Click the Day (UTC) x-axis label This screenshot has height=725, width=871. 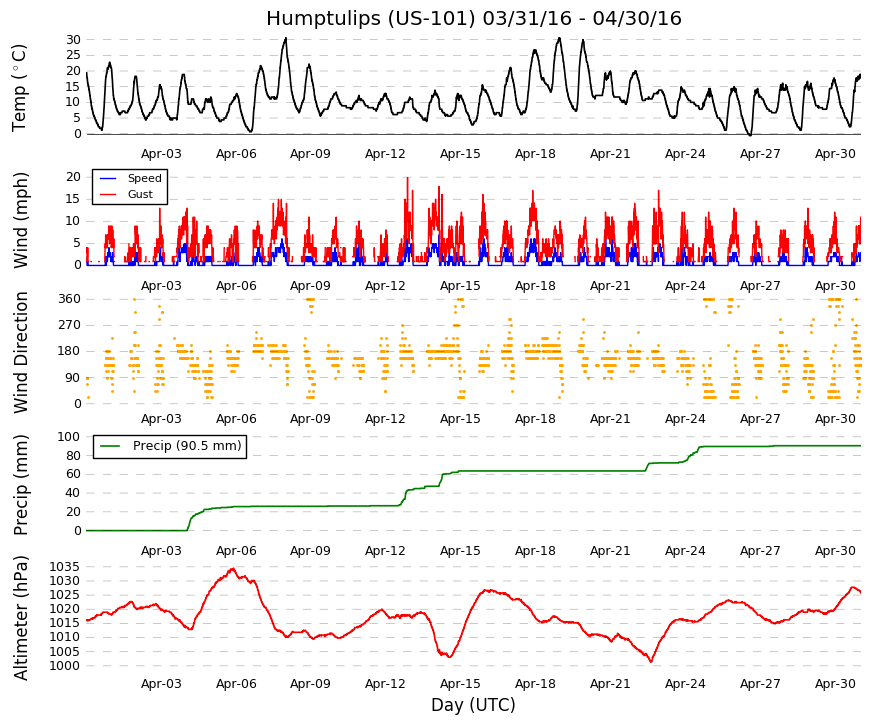coord(473,705)
